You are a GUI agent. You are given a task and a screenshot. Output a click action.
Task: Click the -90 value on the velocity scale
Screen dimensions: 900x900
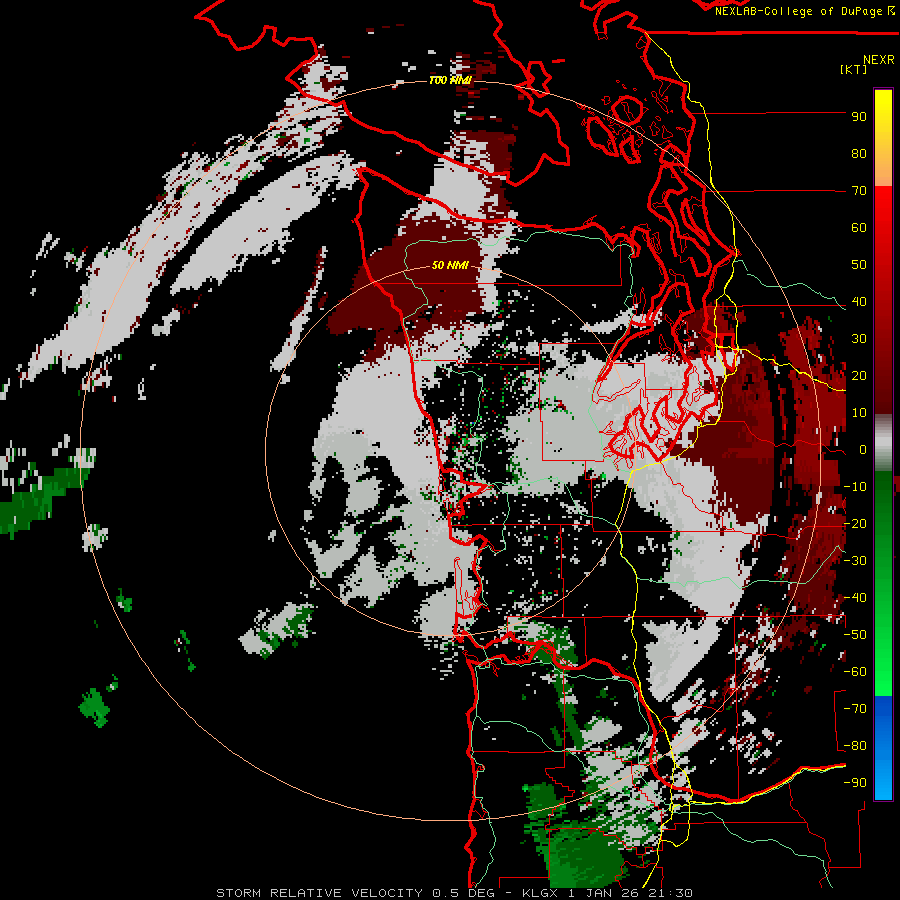[855, 783]
